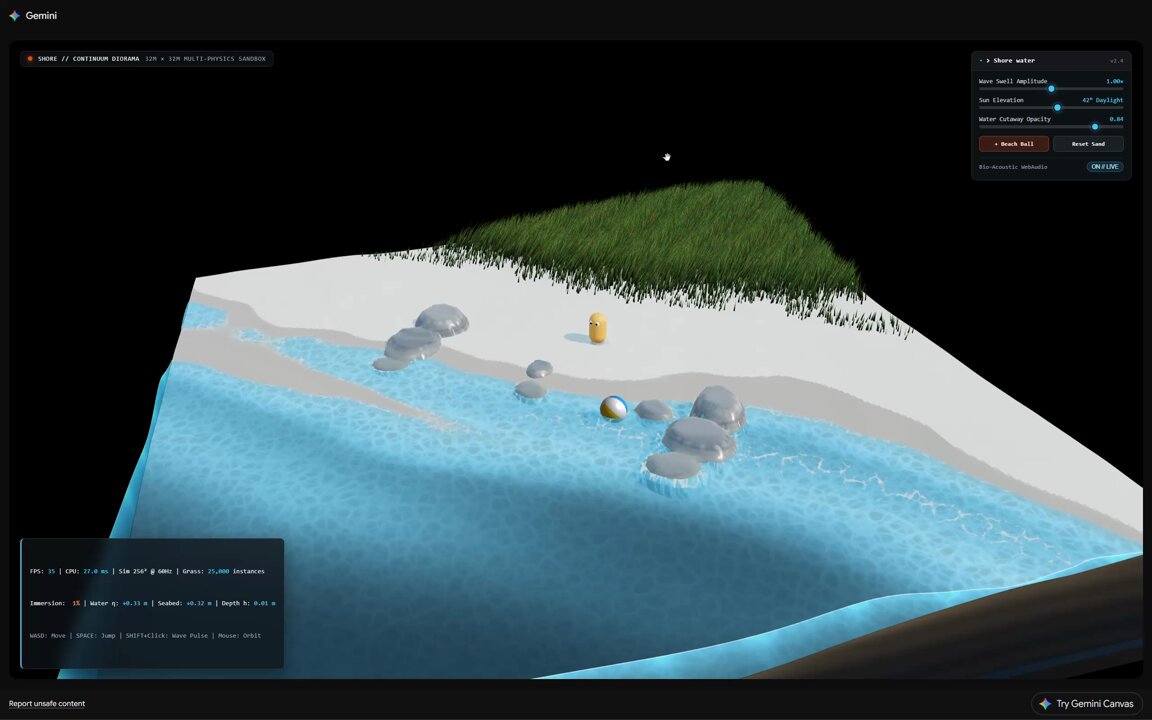Click the Water Cutaway Opacity slider handle
Image resolution: width=1152 pixels, height=720 pixels.
1095,127
